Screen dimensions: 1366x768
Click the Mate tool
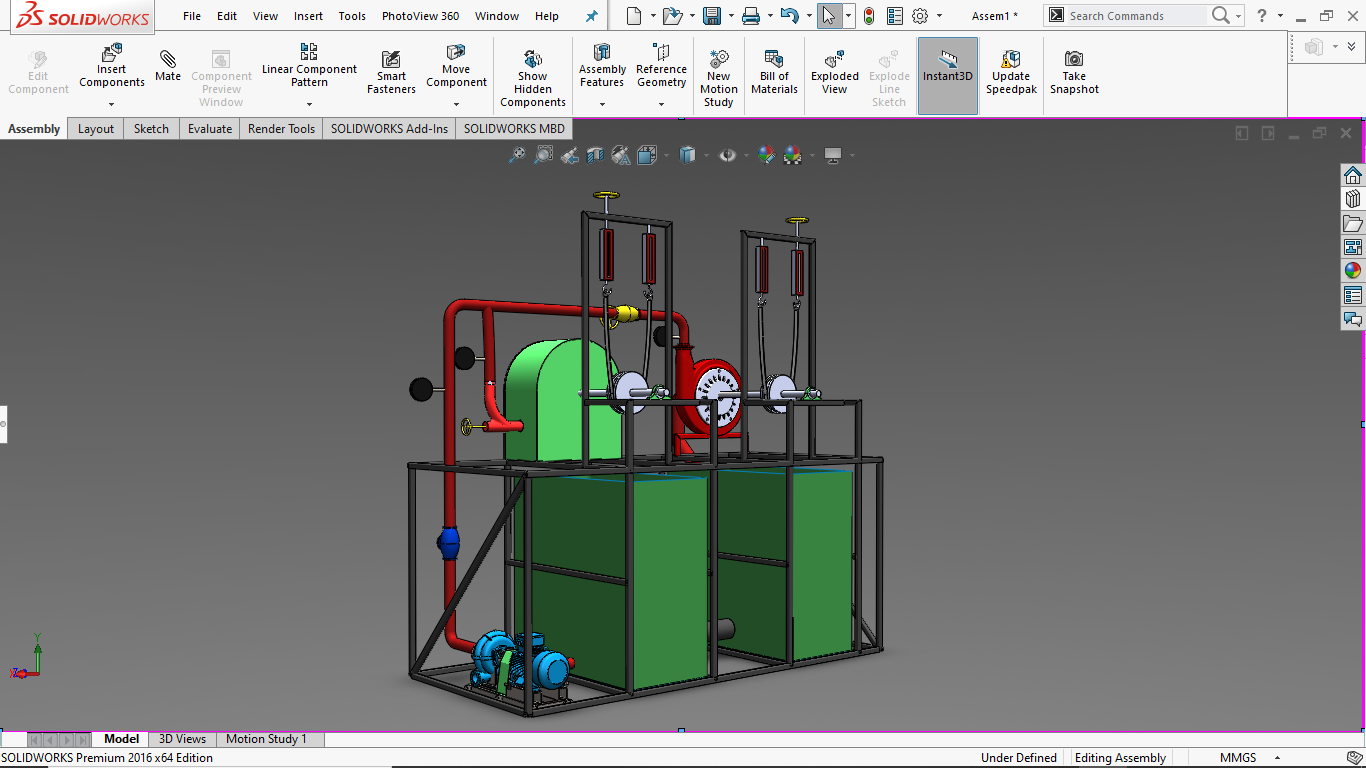(x=168, y=66)
